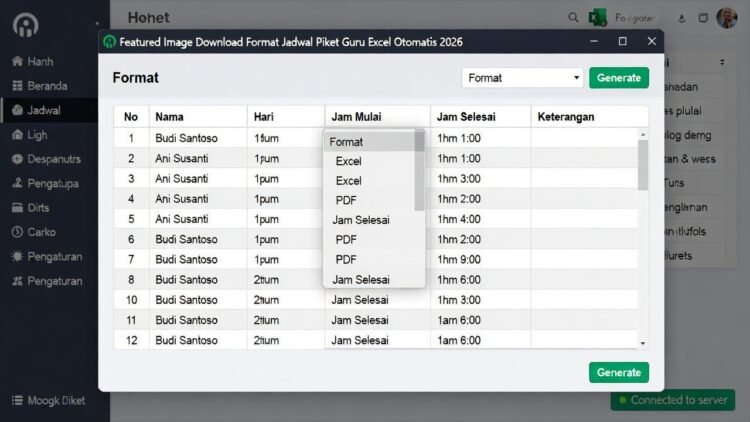Select Ani Susanti in row 2
The width and height of the screenshot is (750, 422).
181,158
